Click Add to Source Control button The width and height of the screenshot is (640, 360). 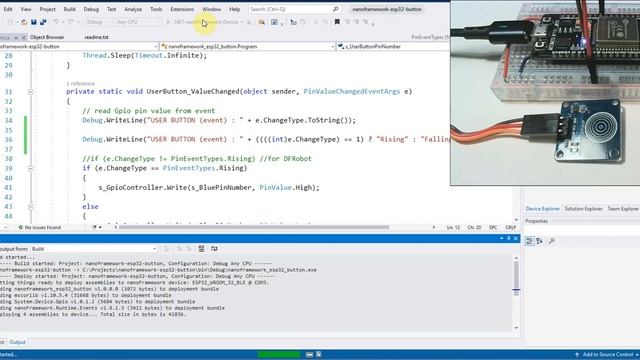tap(607, 355)
